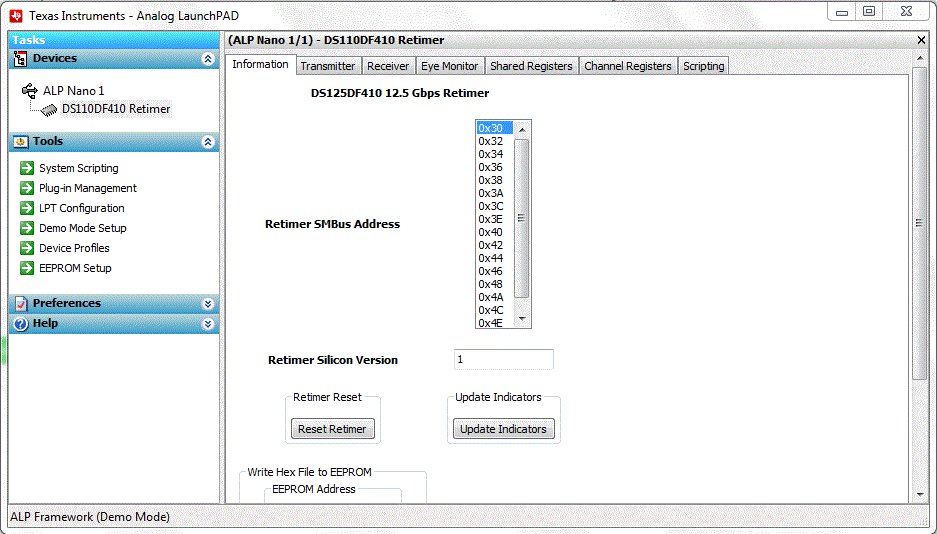Click the main panel scrollbar up arrow

point(920,58)
